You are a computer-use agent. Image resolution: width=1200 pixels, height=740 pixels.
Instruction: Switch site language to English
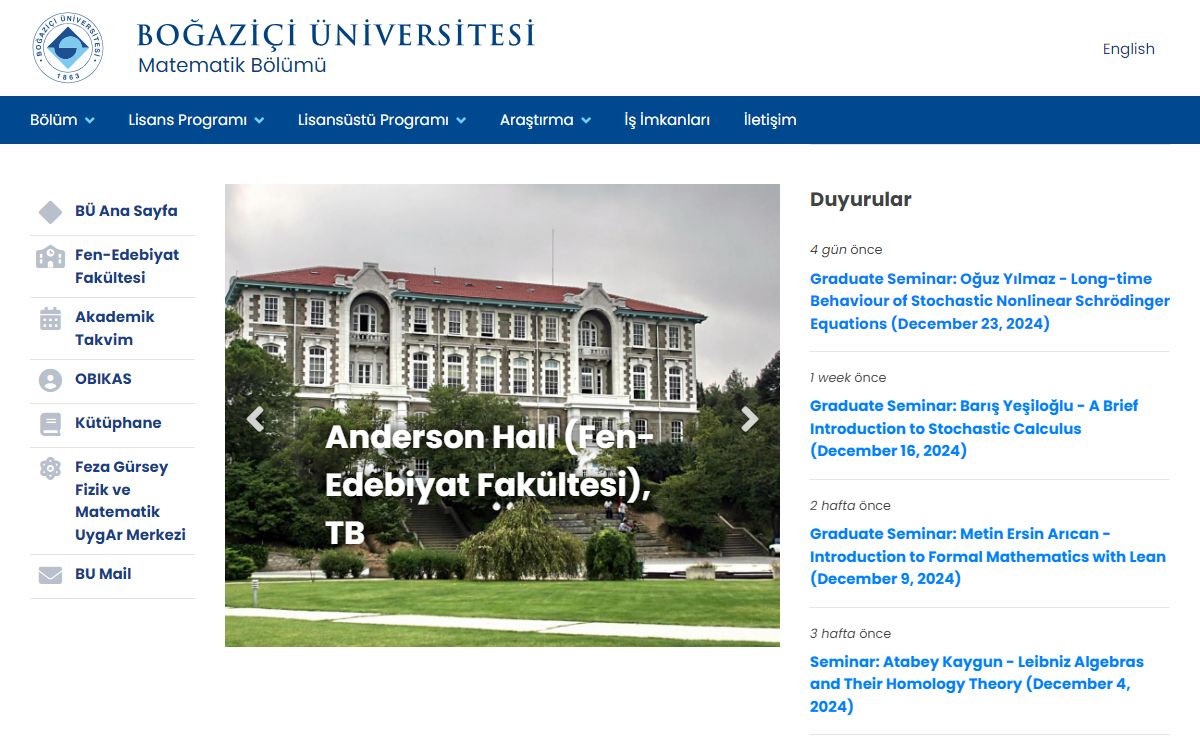click(x=1129, y=49)
